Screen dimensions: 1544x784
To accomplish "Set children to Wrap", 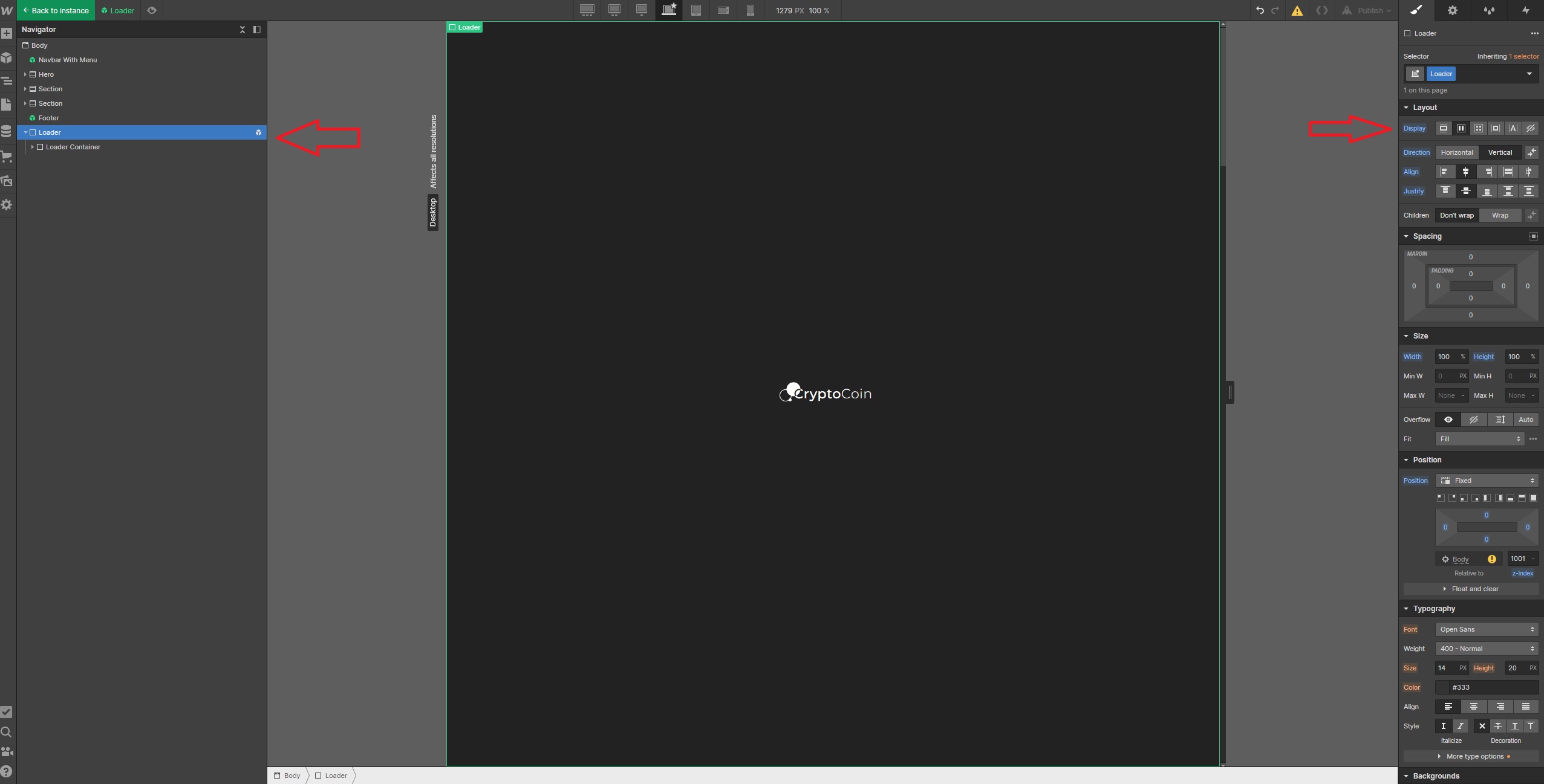I will (1500, 215).
